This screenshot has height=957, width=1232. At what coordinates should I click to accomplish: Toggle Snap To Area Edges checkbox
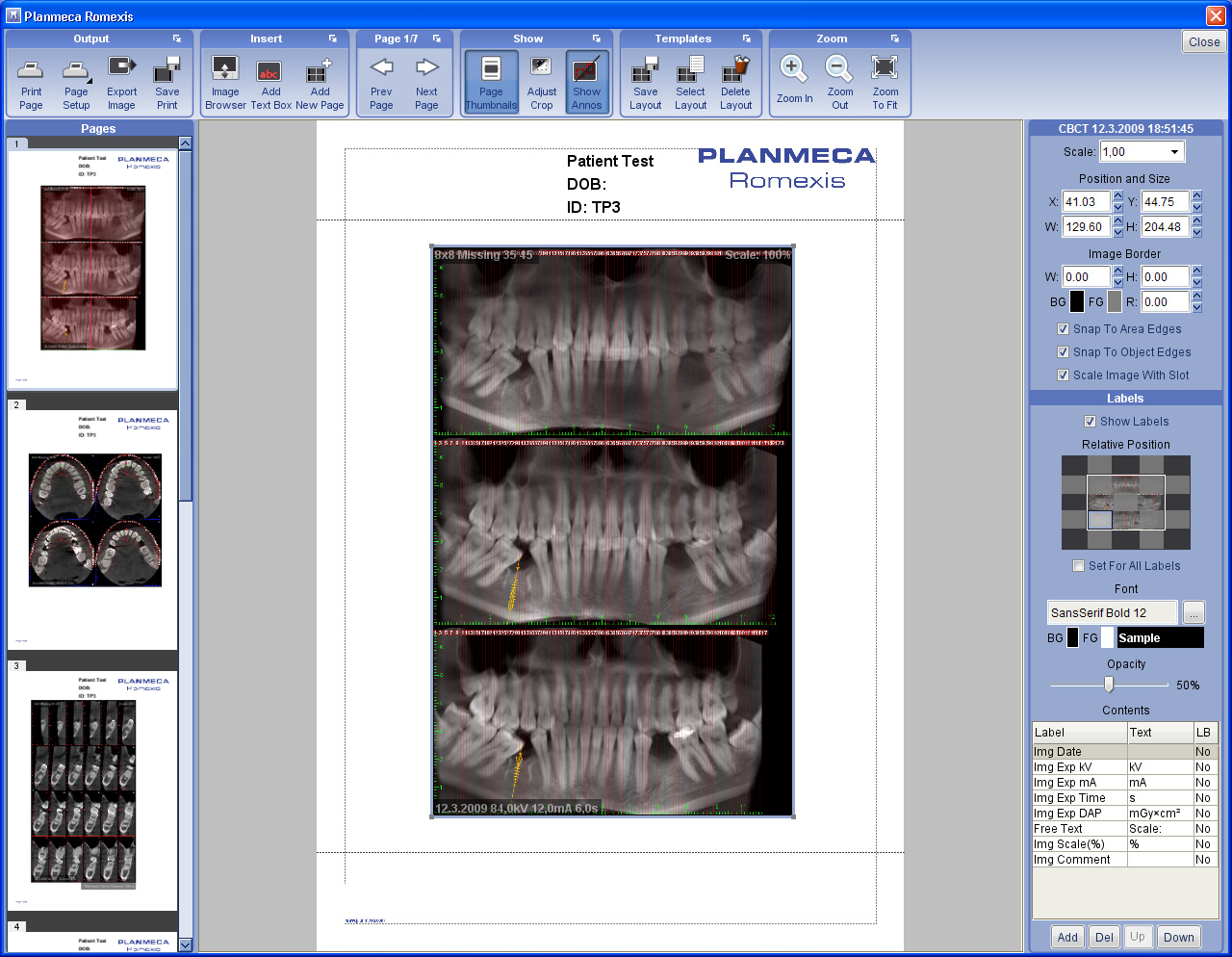pyautogui.click(x=1063, y=329)
